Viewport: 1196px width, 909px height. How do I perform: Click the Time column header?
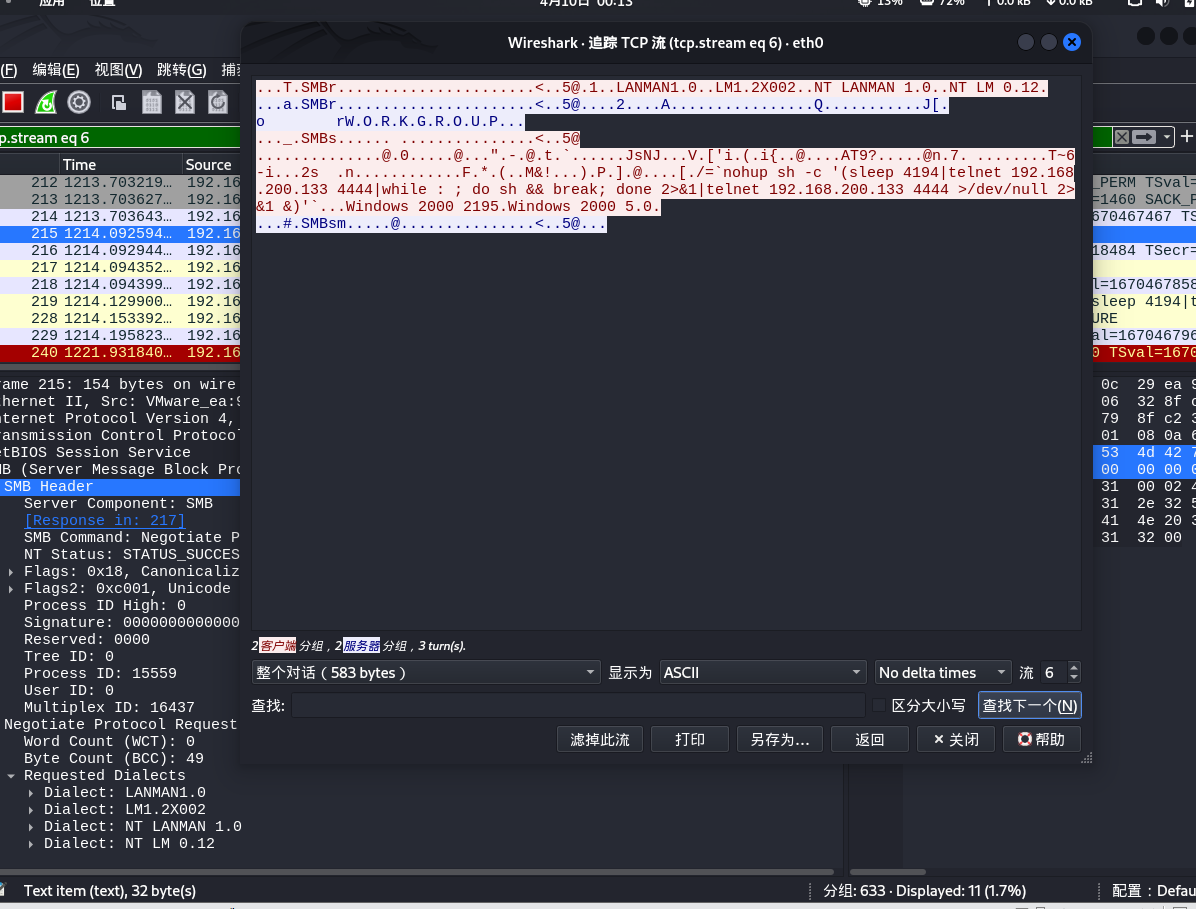(x=121, y=165)
